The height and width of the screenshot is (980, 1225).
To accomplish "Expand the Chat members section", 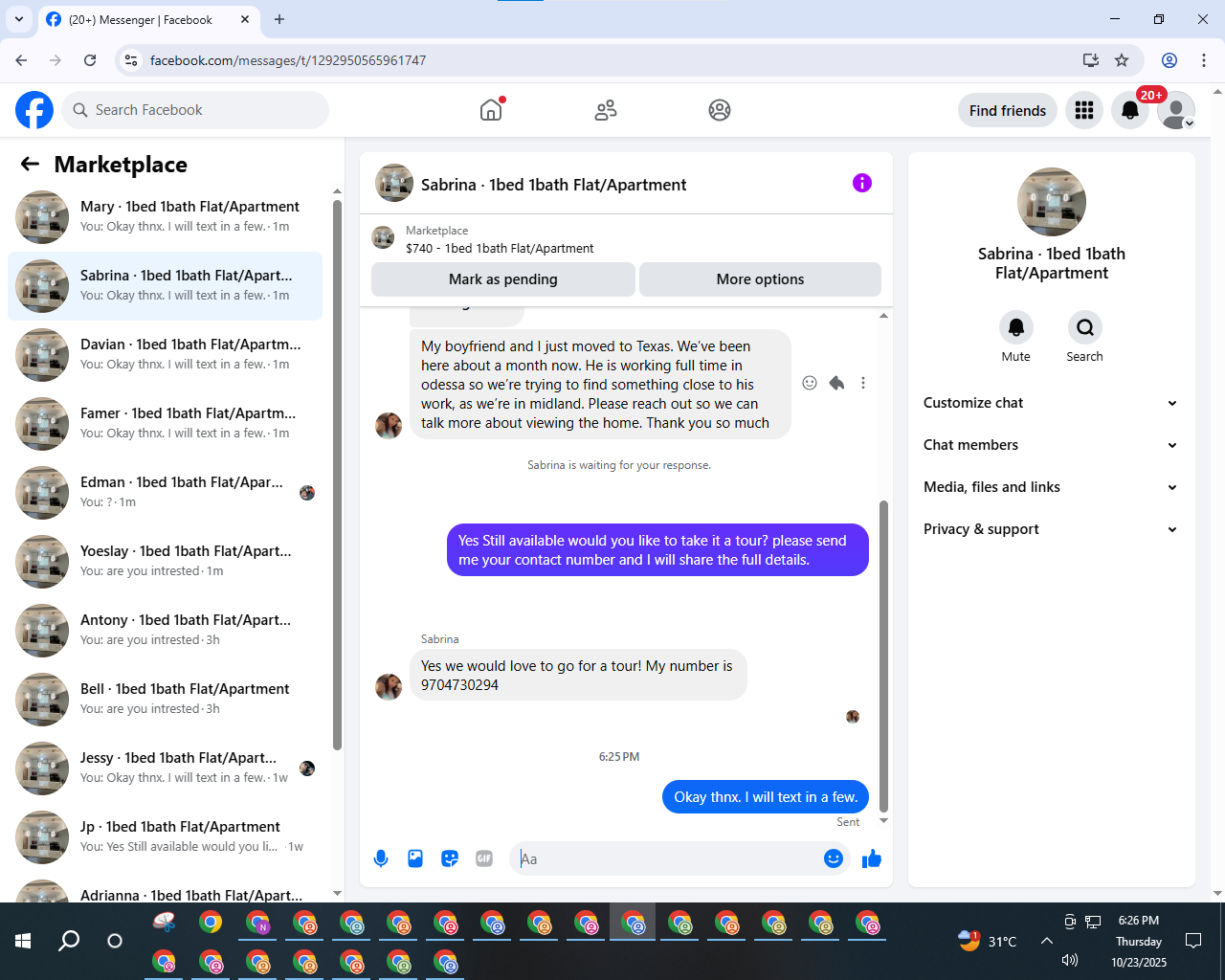I will pyautogui.click(x=1051, y=445).
